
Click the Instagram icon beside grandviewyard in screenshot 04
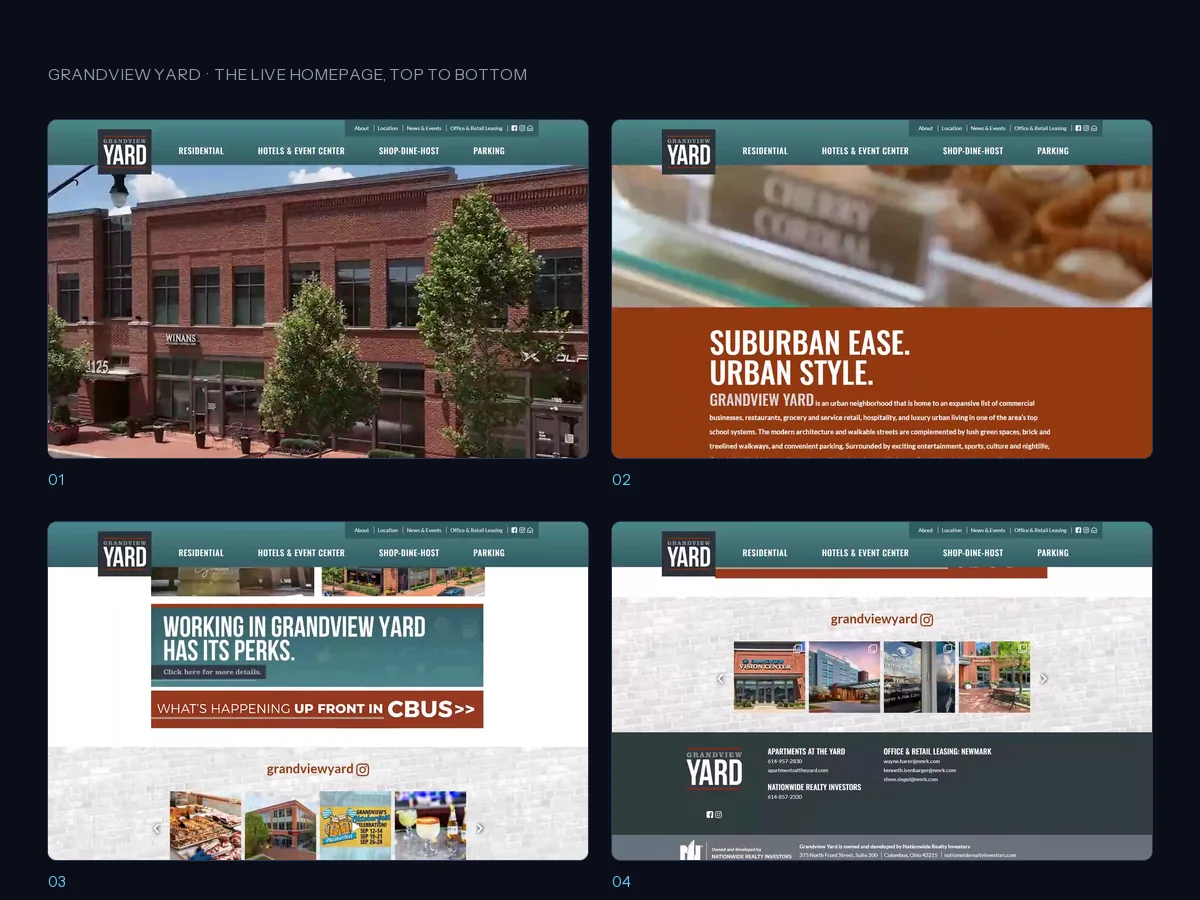[927, 620]
